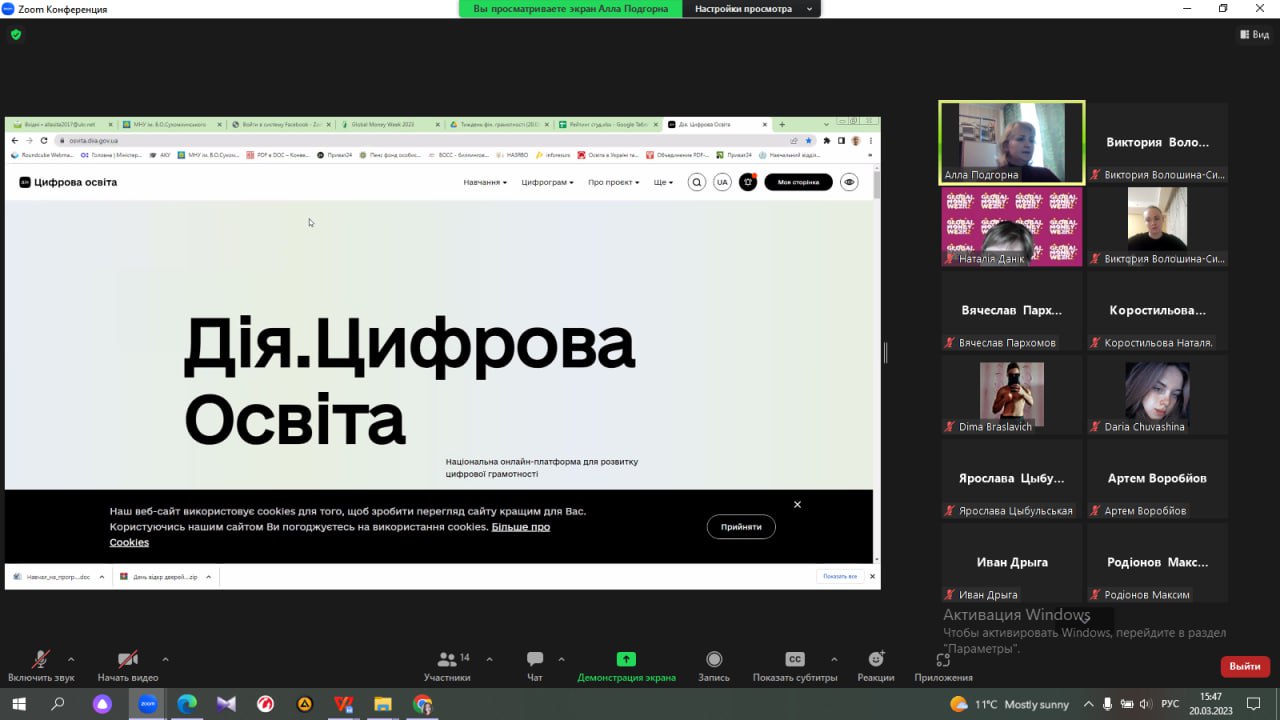Viewport: 1280px width, 720px height.
Task: Start recording with the Запись button
Action: point(714,665)
